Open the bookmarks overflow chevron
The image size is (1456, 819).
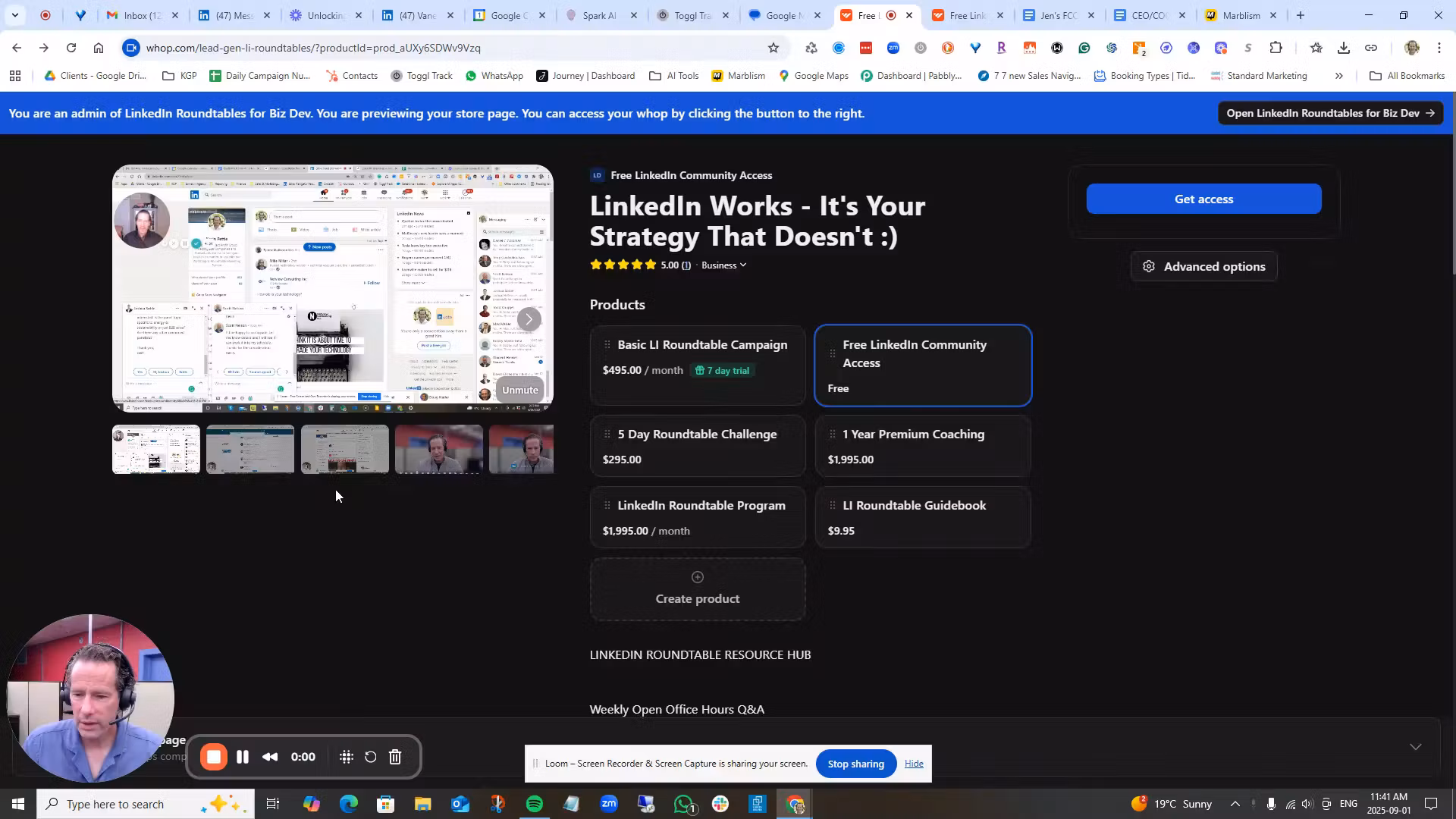tap(1339, 76)
